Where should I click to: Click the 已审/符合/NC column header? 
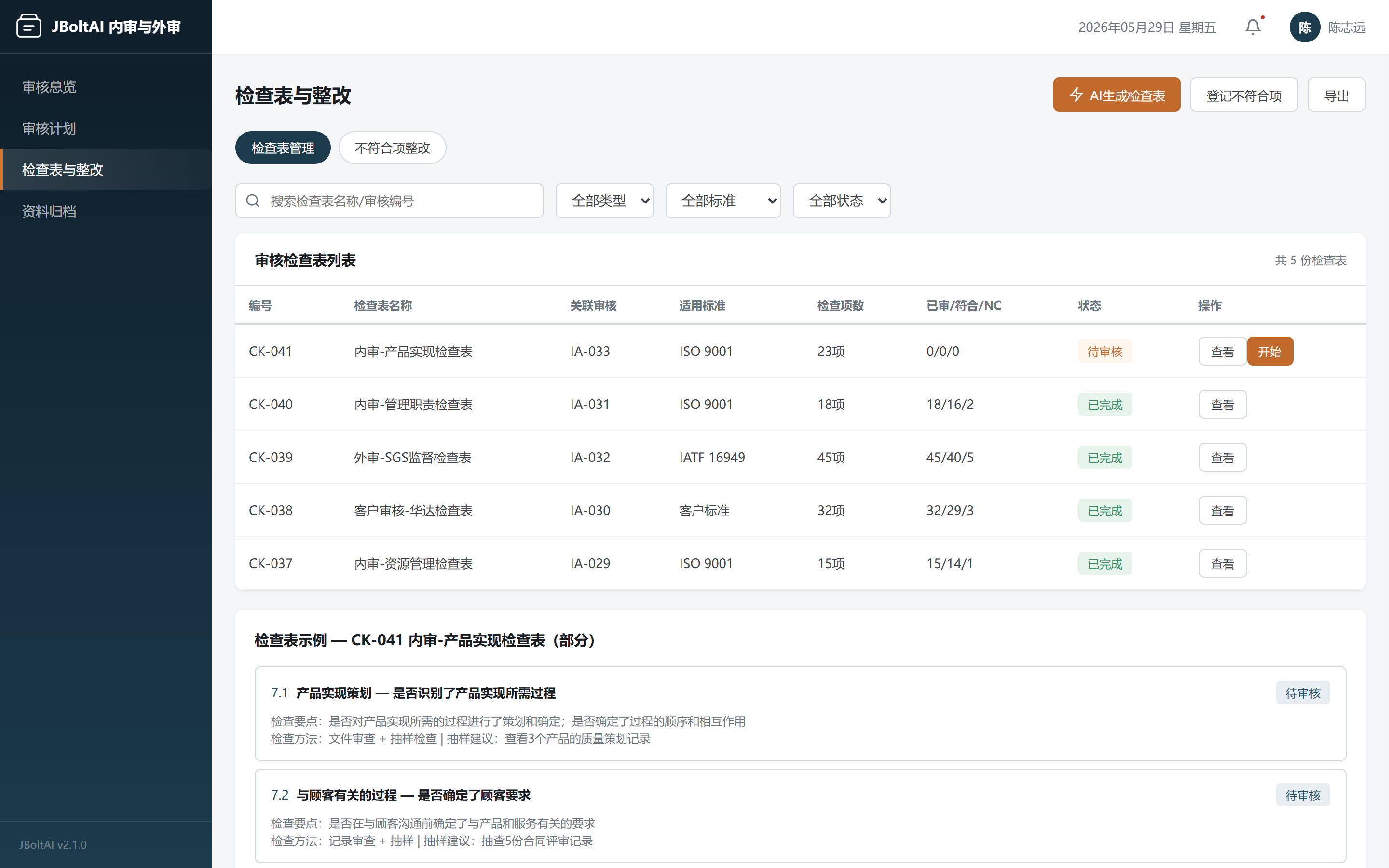[964, 305]
